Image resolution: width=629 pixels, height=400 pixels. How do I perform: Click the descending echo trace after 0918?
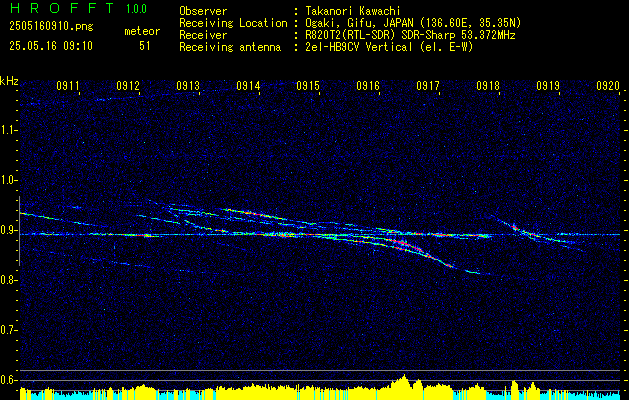(538, 233)
